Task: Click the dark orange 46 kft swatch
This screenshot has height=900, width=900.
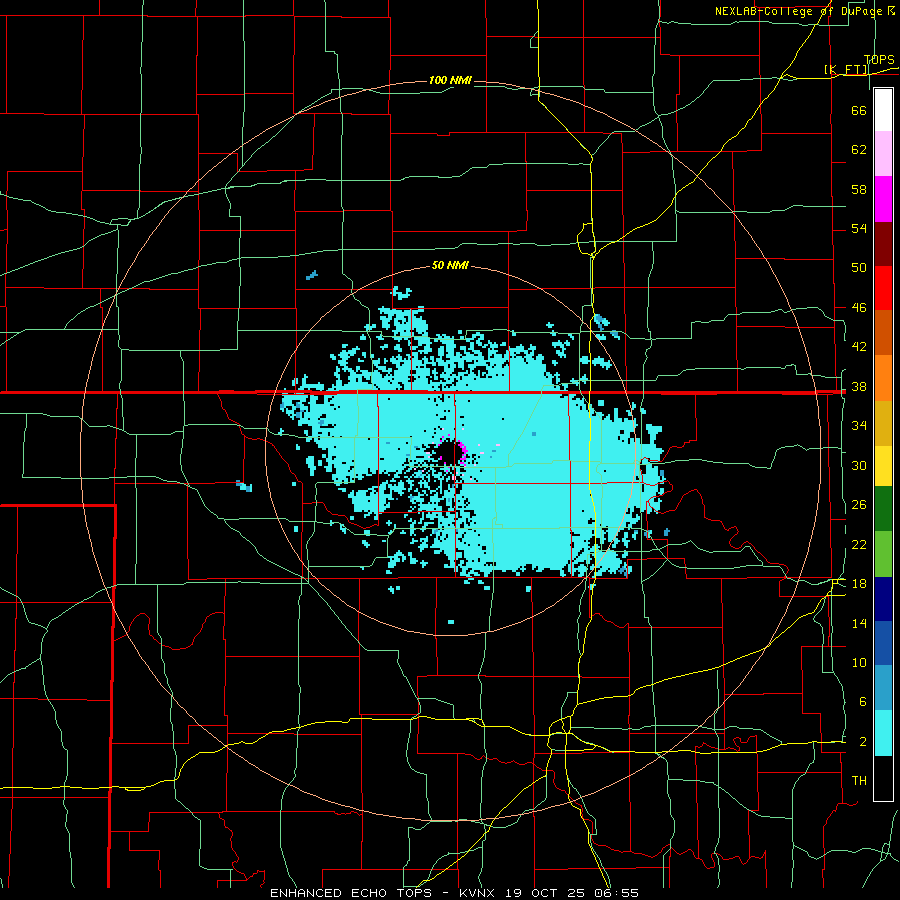Action: [883, 332]
